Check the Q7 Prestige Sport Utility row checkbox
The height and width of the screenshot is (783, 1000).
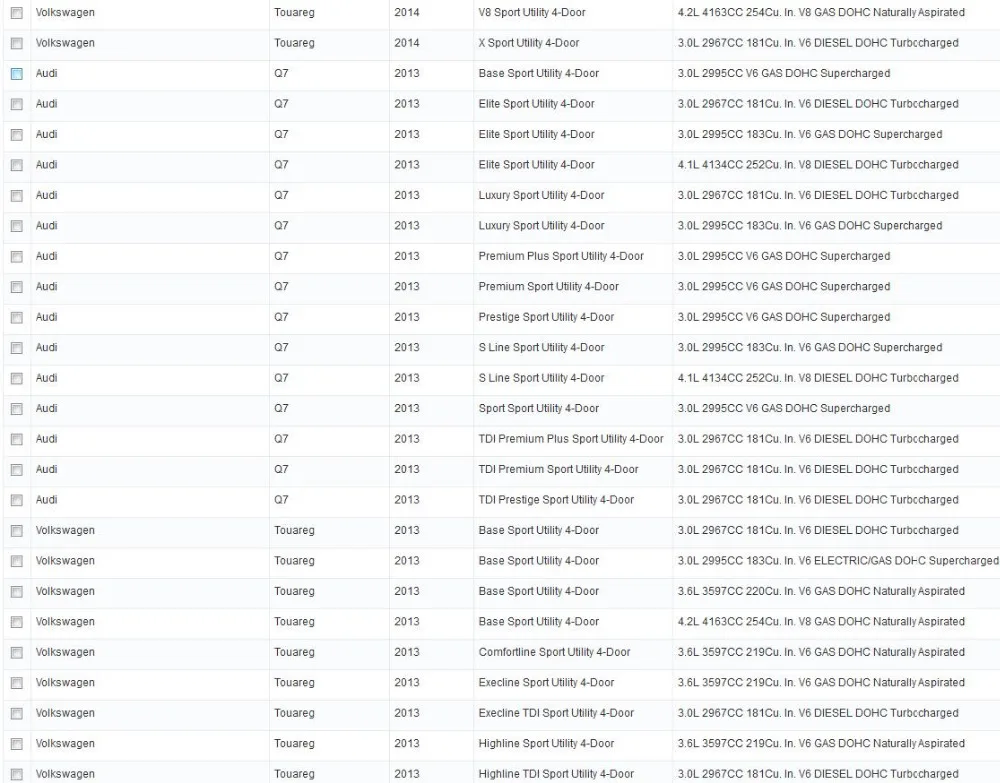point(17,318)
